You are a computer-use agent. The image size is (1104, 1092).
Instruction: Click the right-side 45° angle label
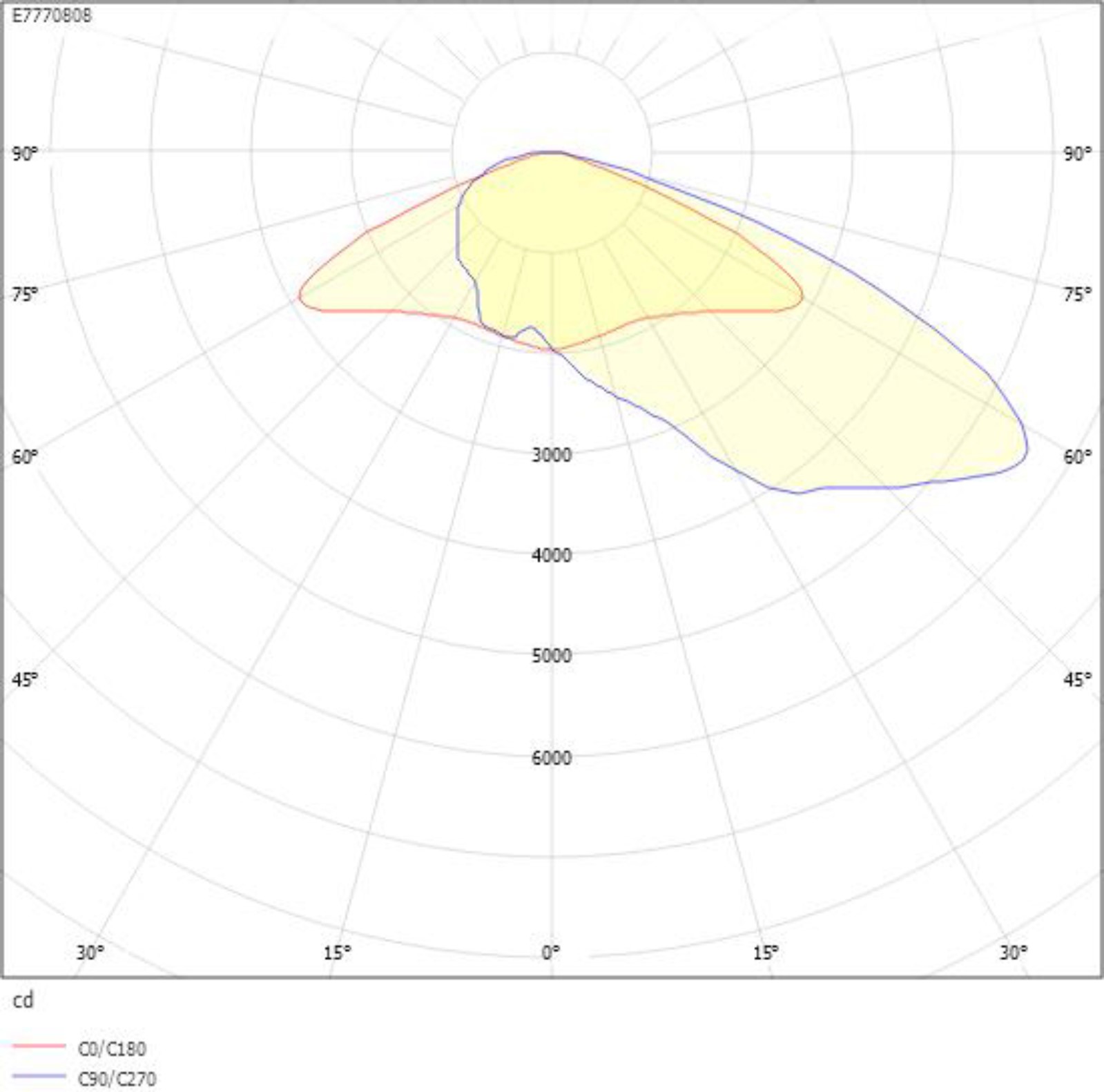point(1077,679)
